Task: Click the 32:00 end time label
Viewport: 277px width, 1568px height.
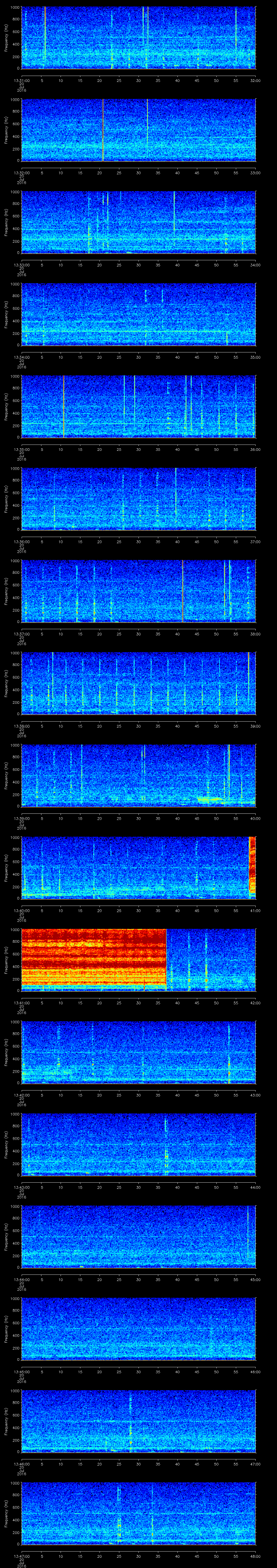Action: pyautogui.click(x=255, y=80)
